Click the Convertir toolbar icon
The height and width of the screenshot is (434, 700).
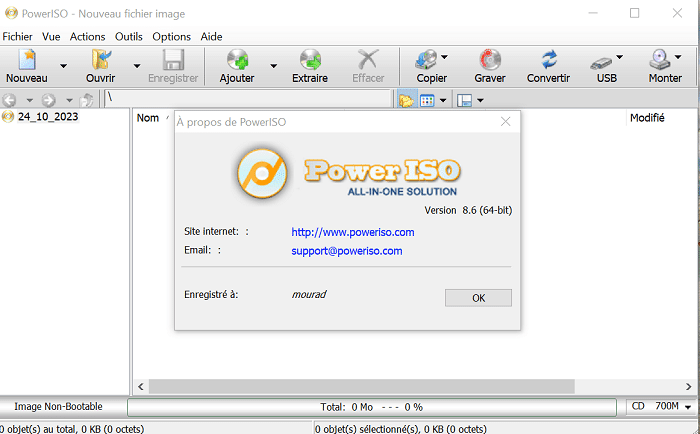(548, 60)
